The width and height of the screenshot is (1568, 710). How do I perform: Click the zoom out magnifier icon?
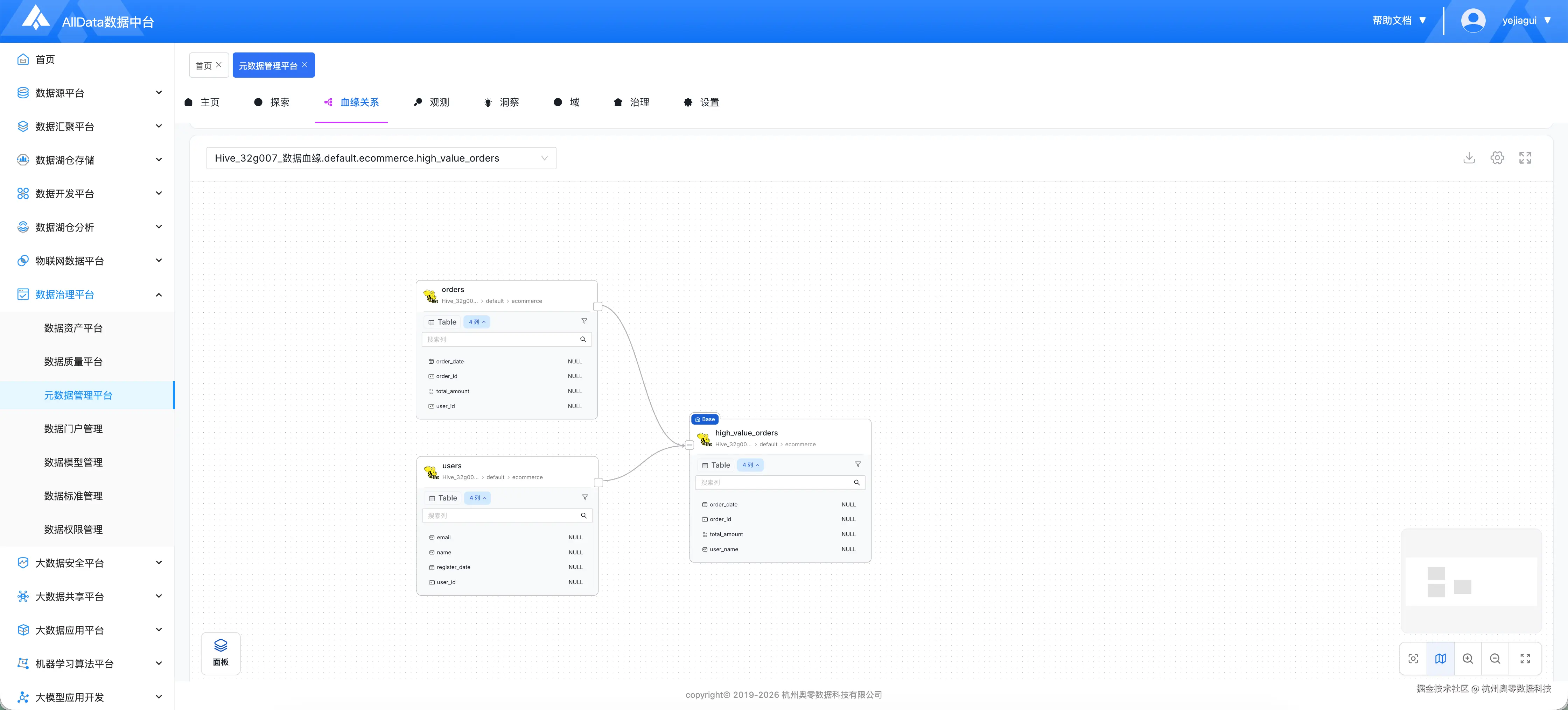point(1495,658)
